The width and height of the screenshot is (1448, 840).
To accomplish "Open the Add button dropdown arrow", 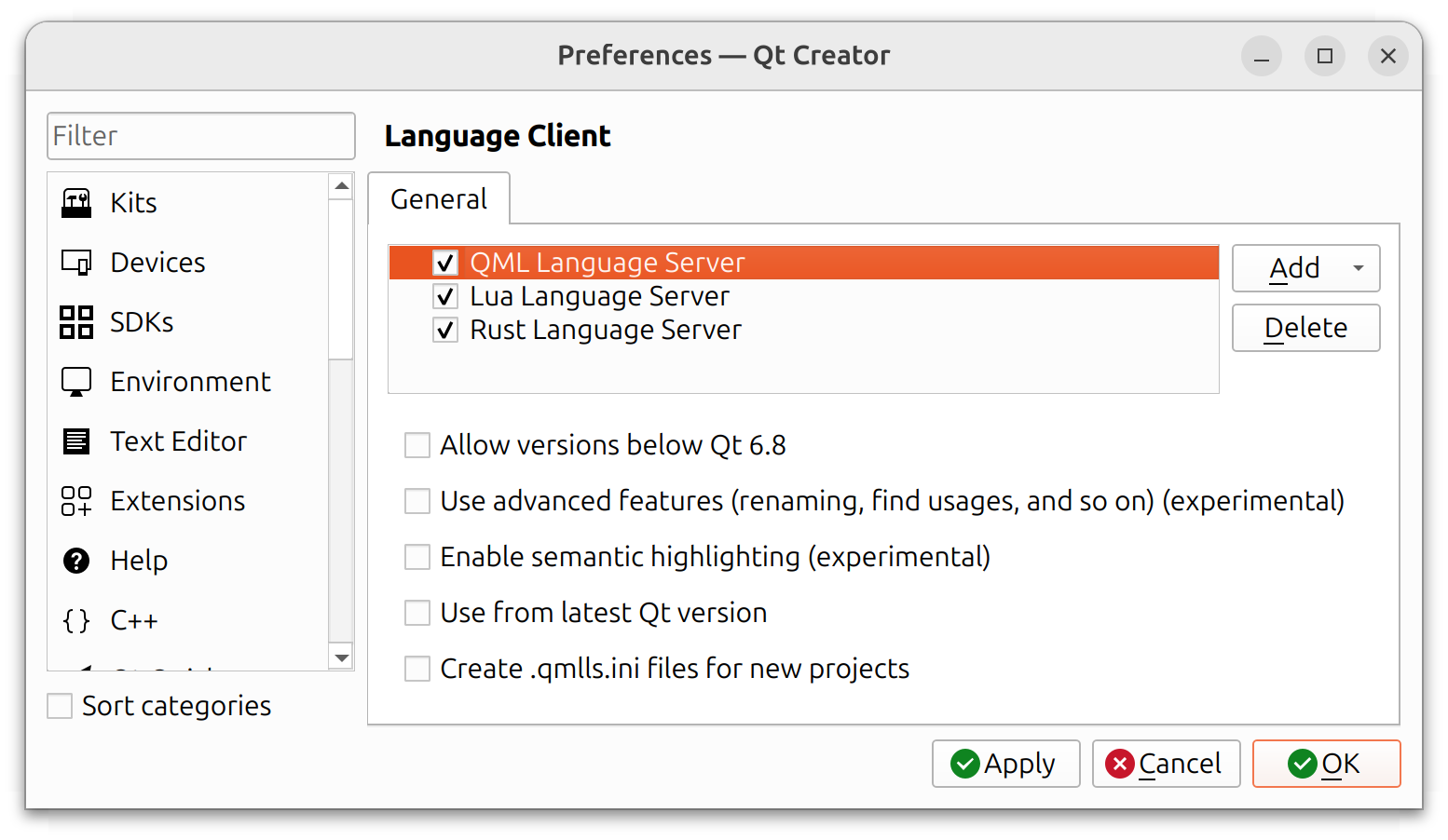I will pos(1359,268).
